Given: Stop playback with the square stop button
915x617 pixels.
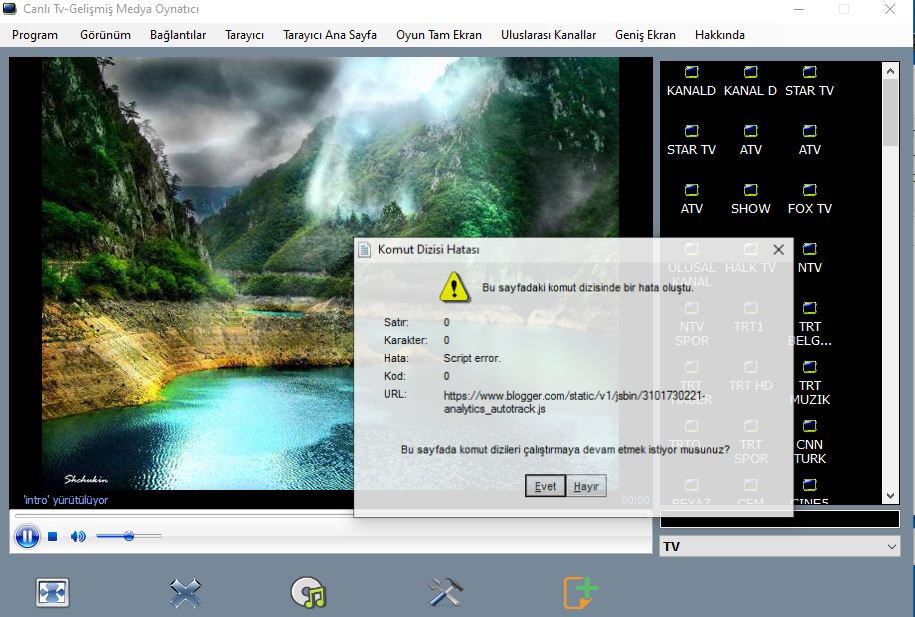Looking at the screenshot, I should [x=53, y=536].
